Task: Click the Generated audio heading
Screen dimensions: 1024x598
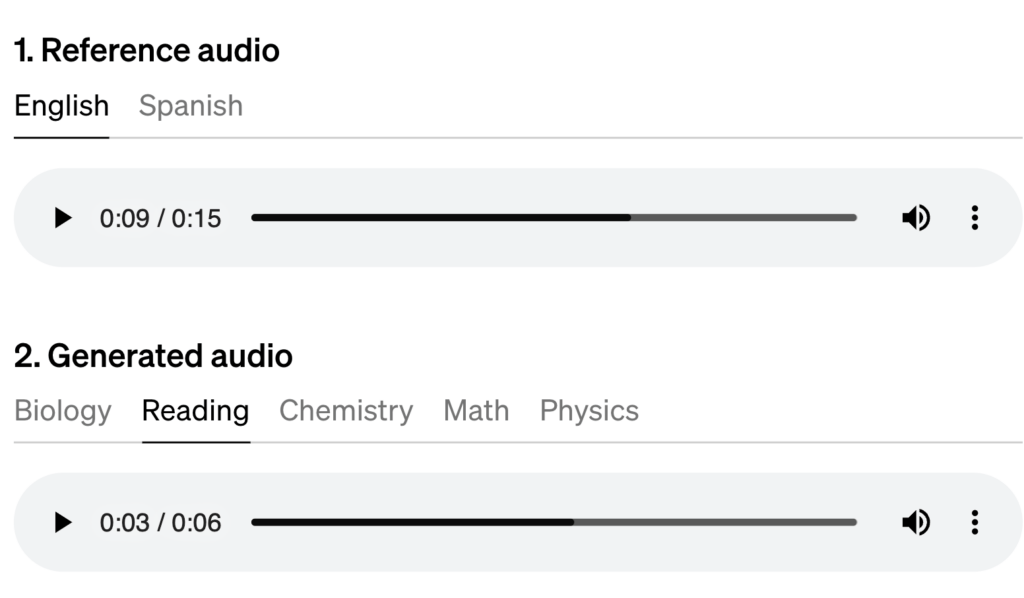Action: tap(153, 356)
